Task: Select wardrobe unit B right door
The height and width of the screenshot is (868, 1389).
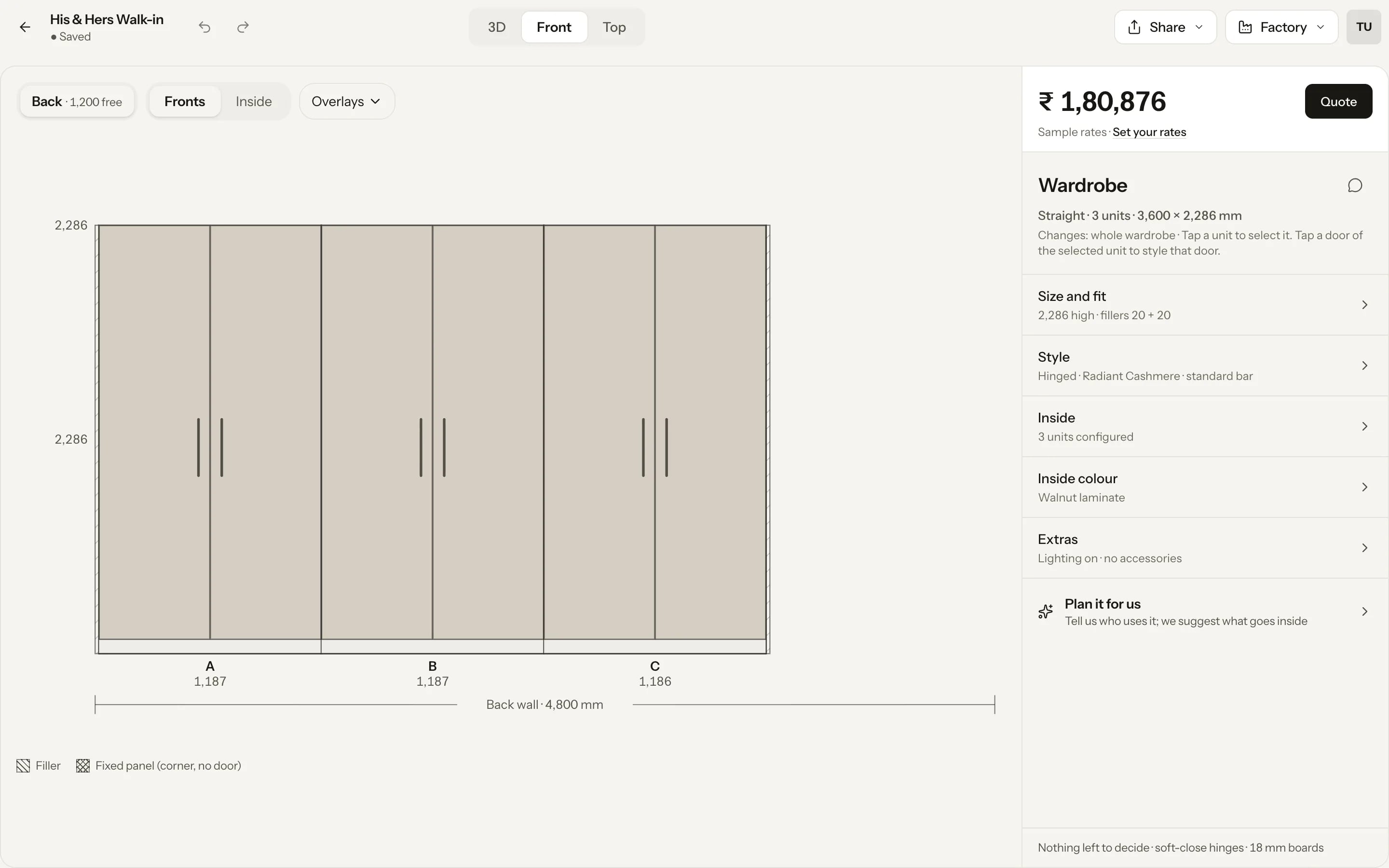Action: (488, 432)
